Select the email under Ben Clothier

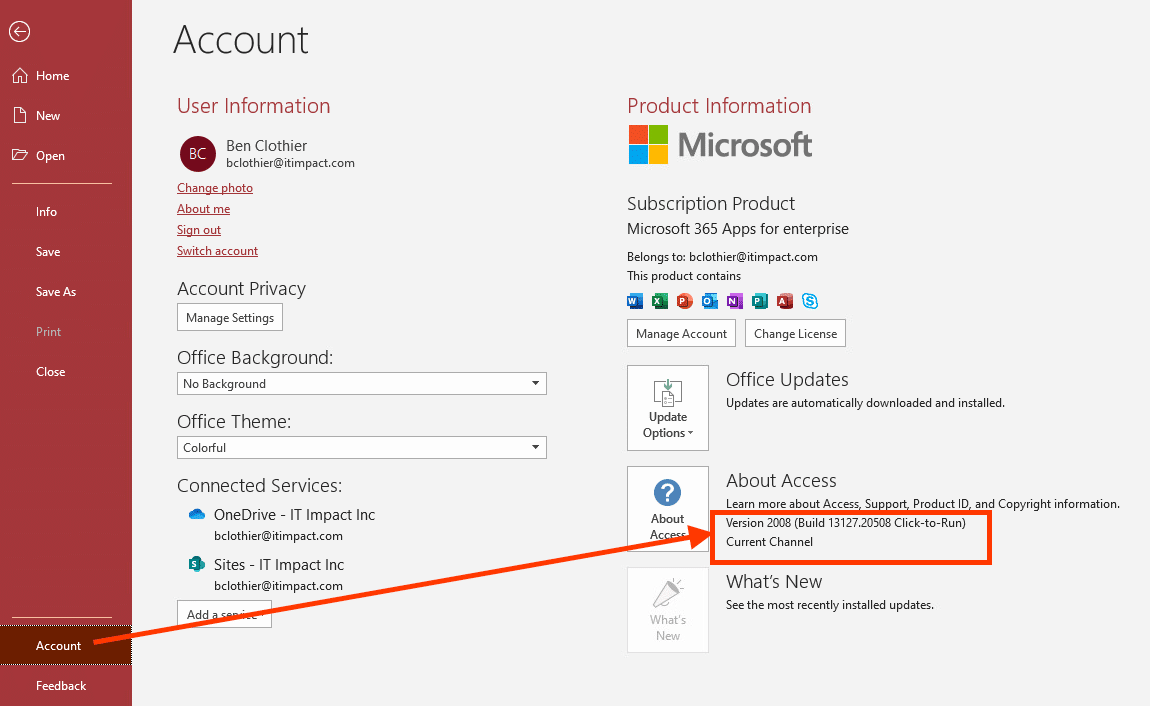pyautogui.click(x=290, y=163)
